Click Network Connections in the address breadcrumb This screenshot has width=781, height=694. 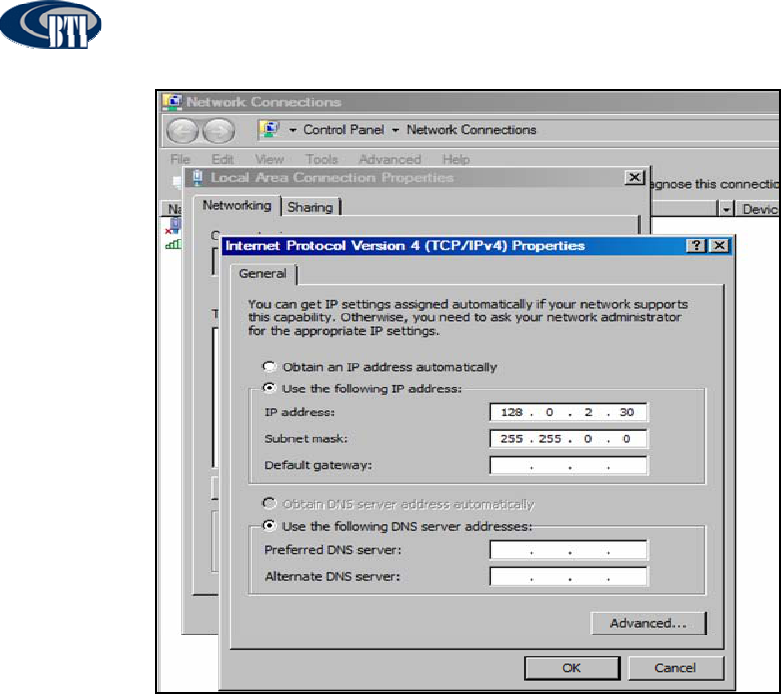(x=471, y=130)
